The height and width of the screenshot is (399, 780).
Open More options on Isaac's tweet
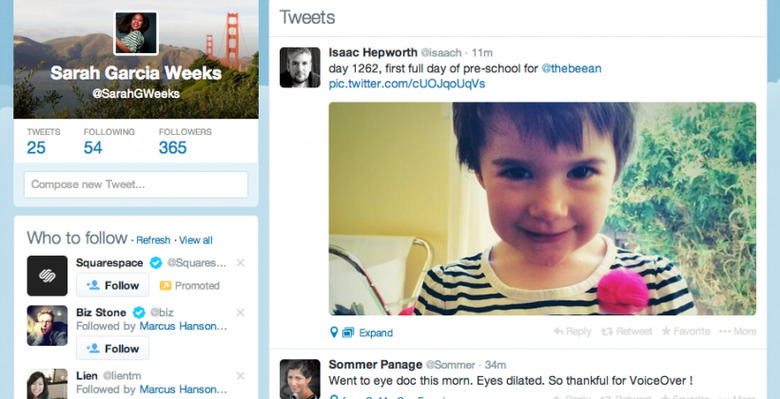click(738, 331)
